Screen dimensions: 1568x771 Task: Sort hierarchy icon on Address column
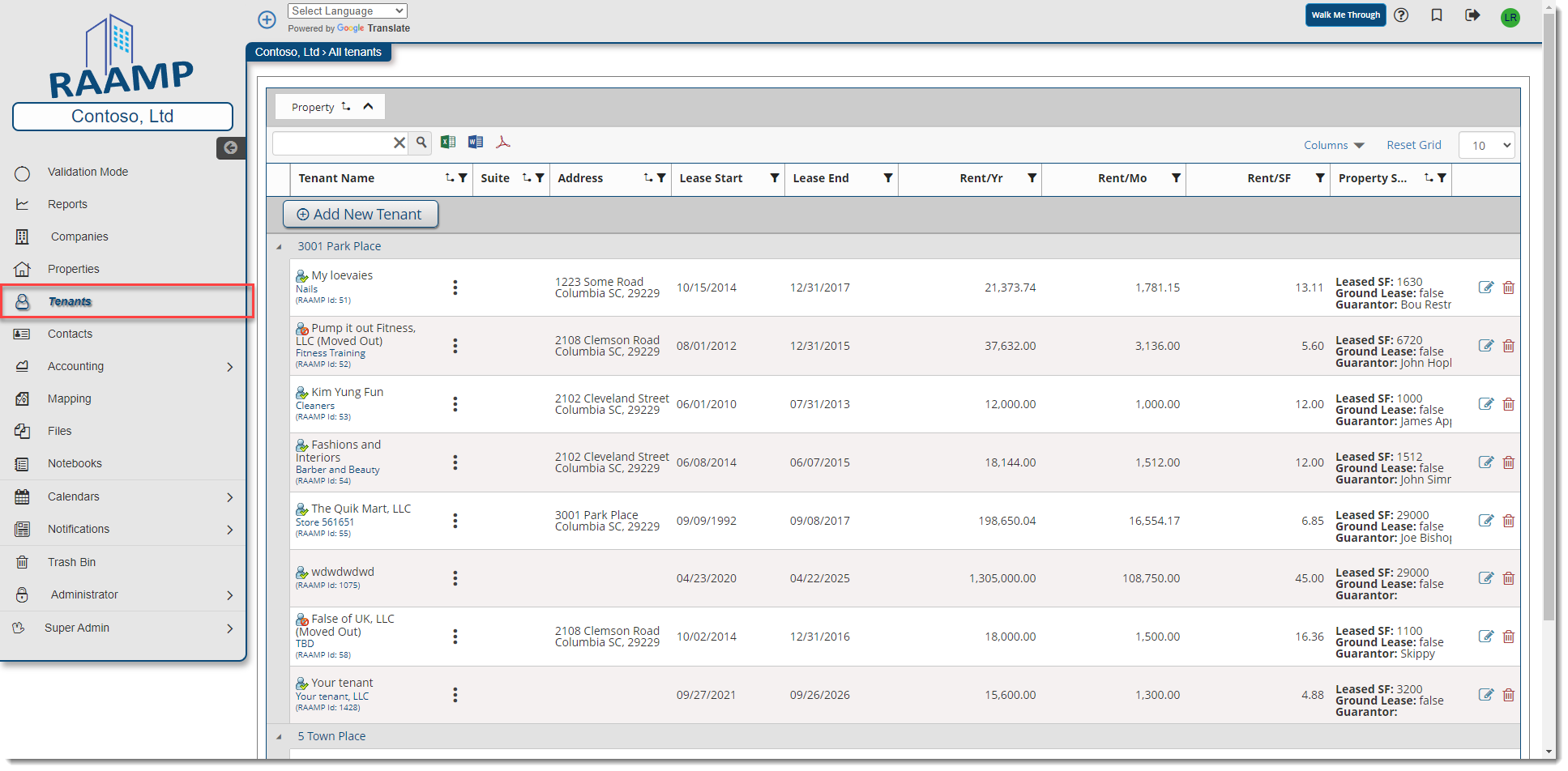648,178
